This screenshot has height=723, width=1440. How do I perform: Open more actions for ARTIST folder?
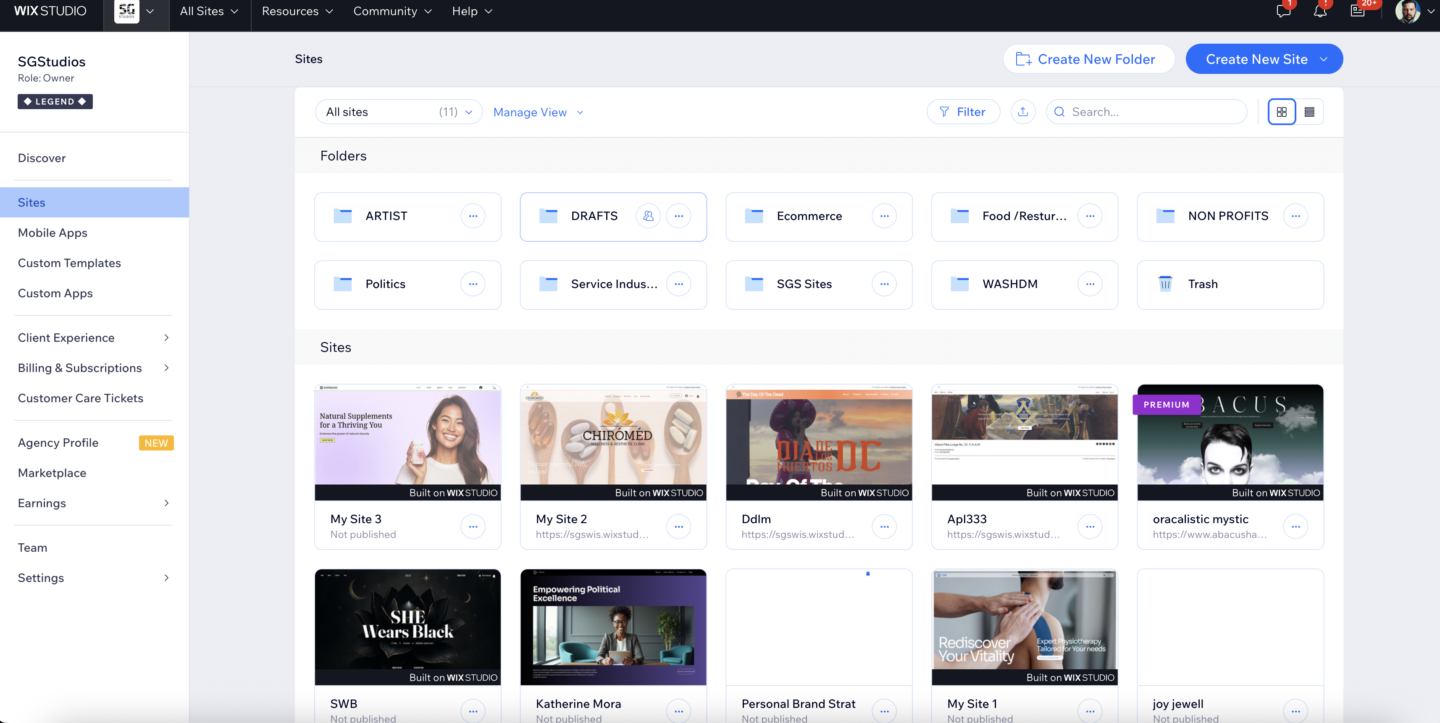[473, 216]
